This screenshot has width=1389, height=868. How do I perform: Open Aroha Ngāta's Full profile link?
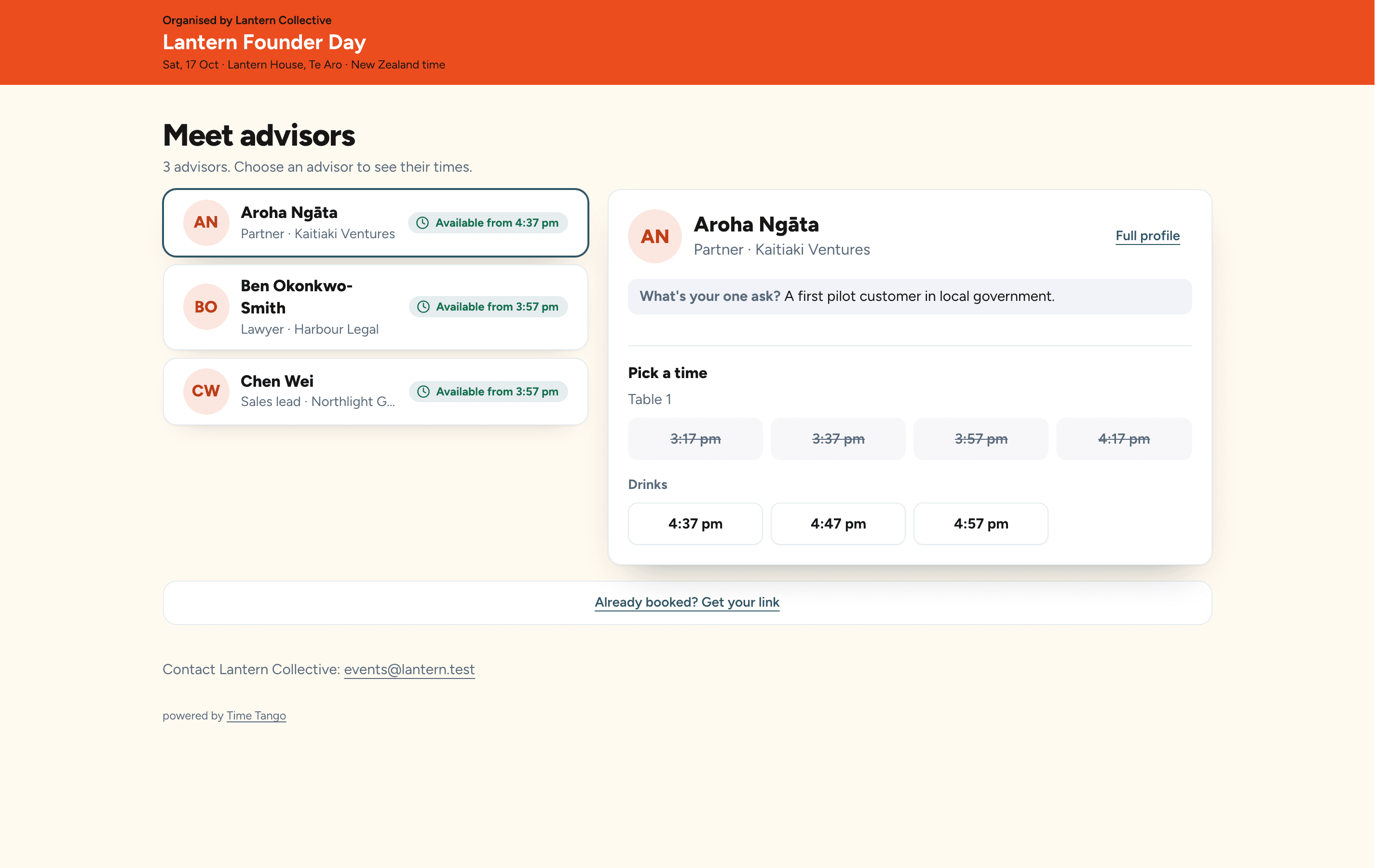click(x=1147, y=236)
